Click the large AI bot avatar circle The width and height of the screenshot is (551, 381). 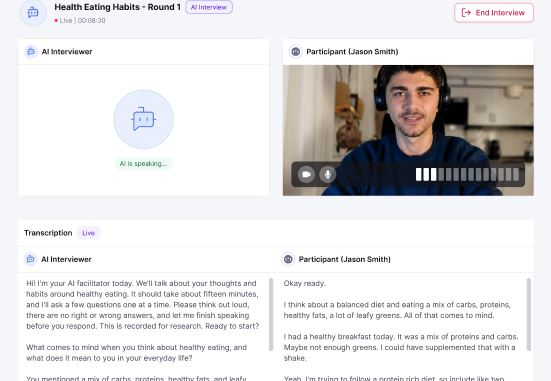pos(143,119)
